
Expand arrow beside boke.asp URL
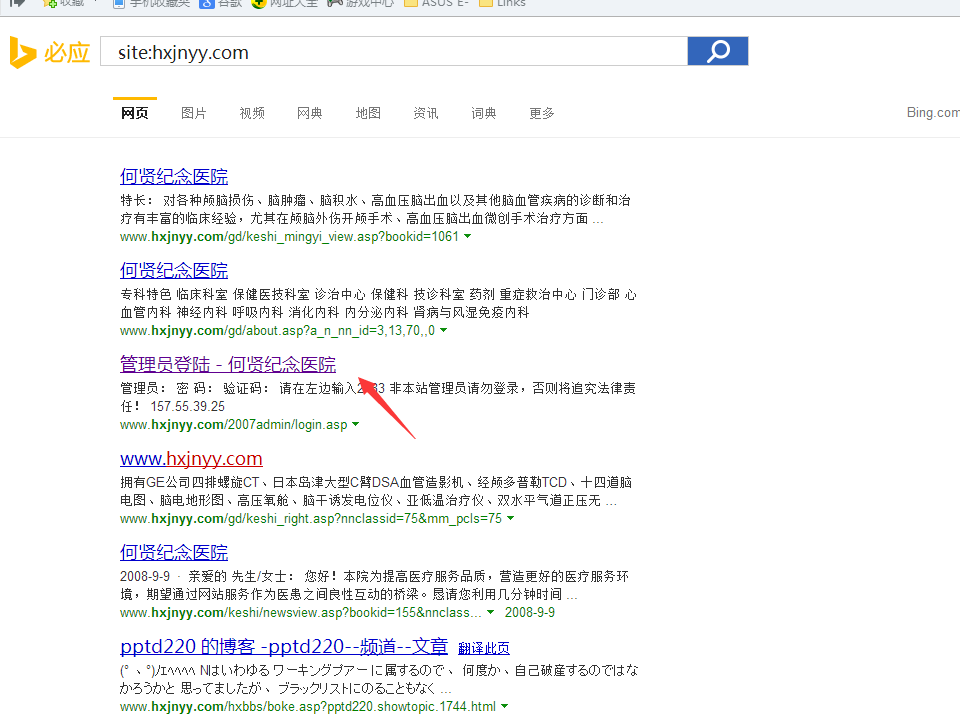pos(504,706)
